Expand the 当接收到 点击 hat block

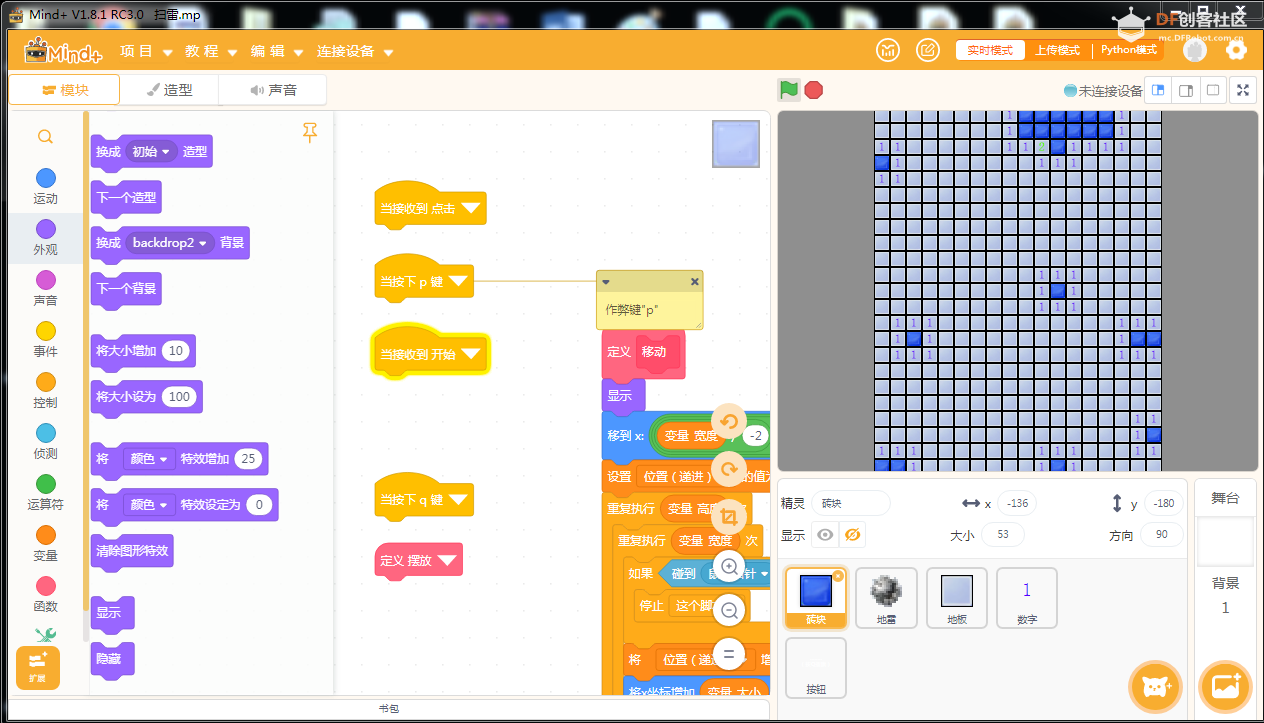(472, 209)
